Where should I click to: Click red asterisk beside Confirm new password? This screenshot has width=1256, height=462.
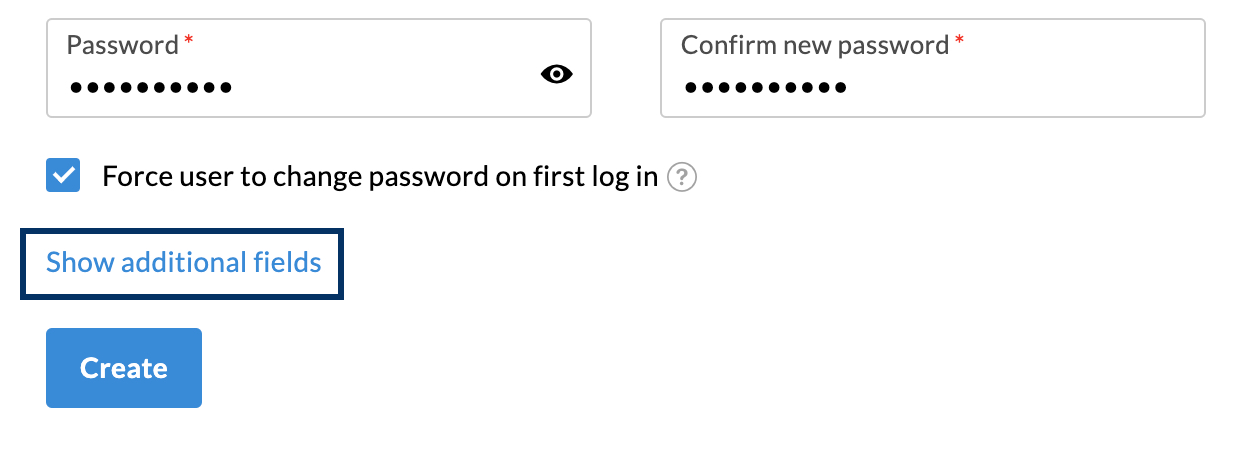click(x=960, y=41)
